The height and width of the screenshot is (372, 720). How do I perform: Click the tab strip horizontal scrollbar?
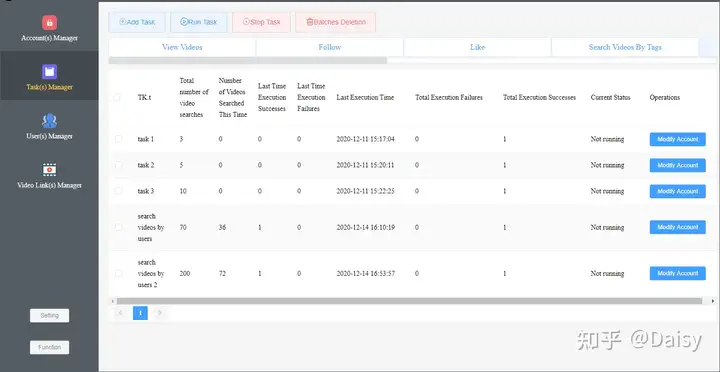pos(248,61)
